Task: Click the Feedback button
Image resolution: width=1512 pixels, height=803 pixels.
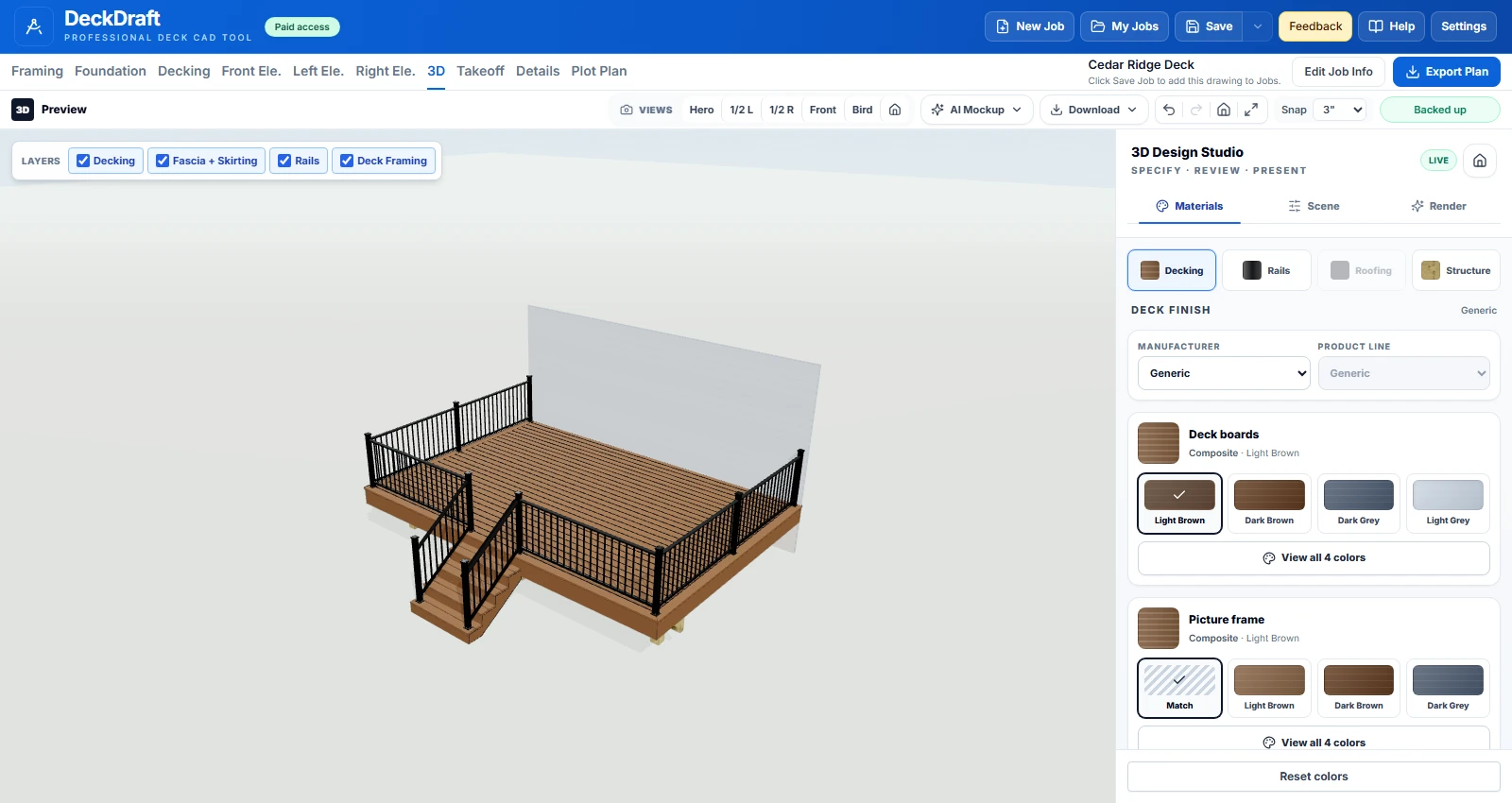Action: point(1315,26)
